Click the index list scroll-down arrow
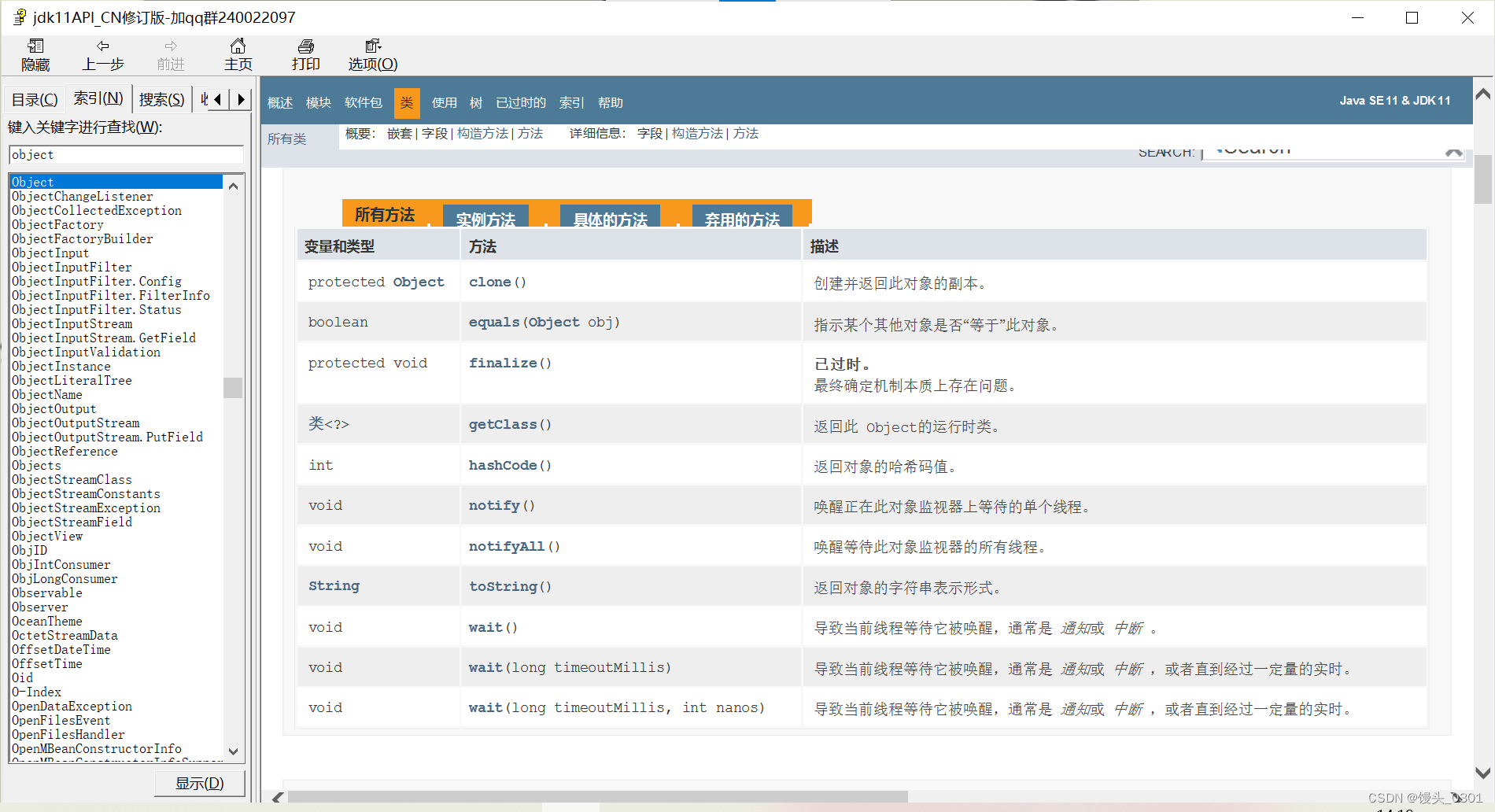 point(233,751)
